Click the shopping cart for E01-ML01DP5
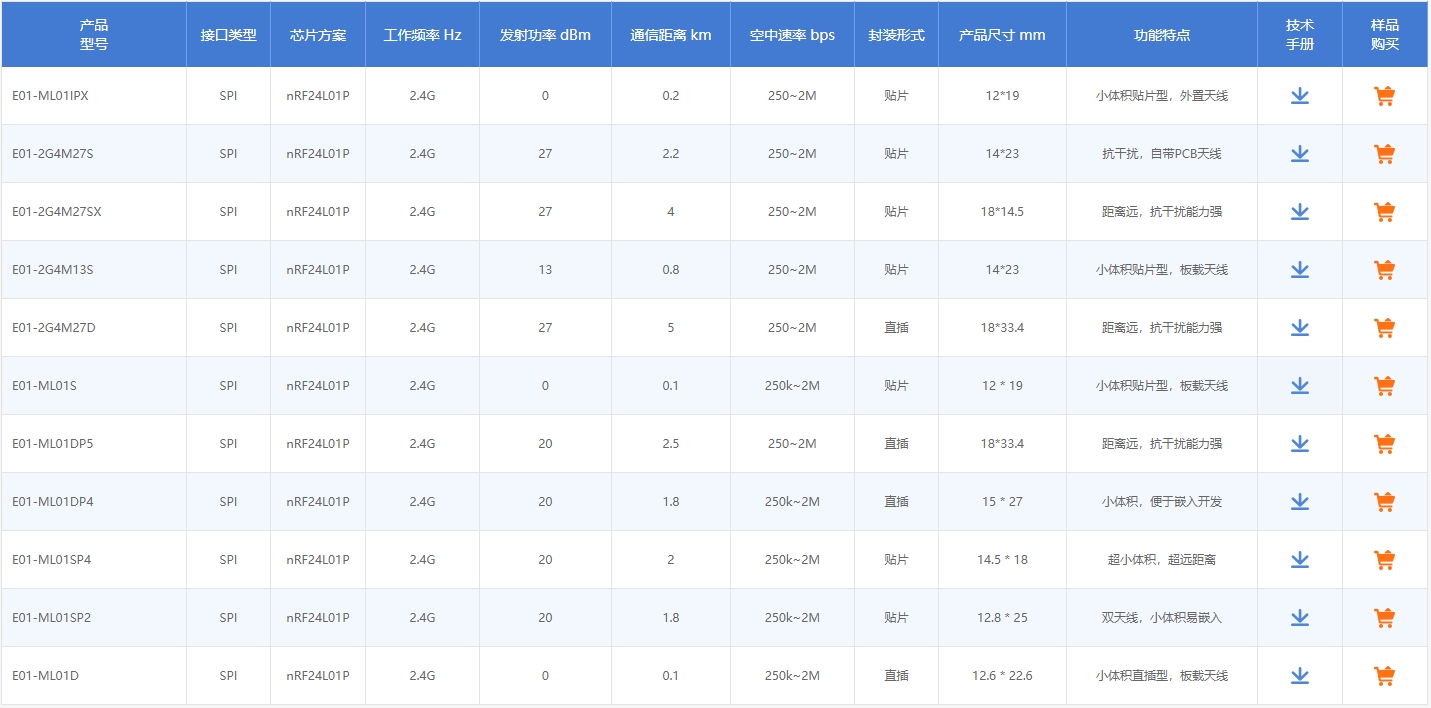The width and height of the screenshot is (1431, 708). coord(1384,443)
